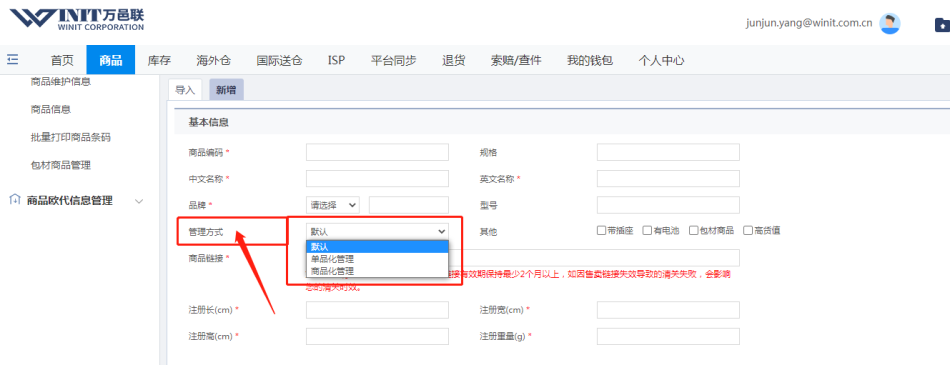
Task: Open 平台同步 in top navigation
Action: click(x=393, y=60)
